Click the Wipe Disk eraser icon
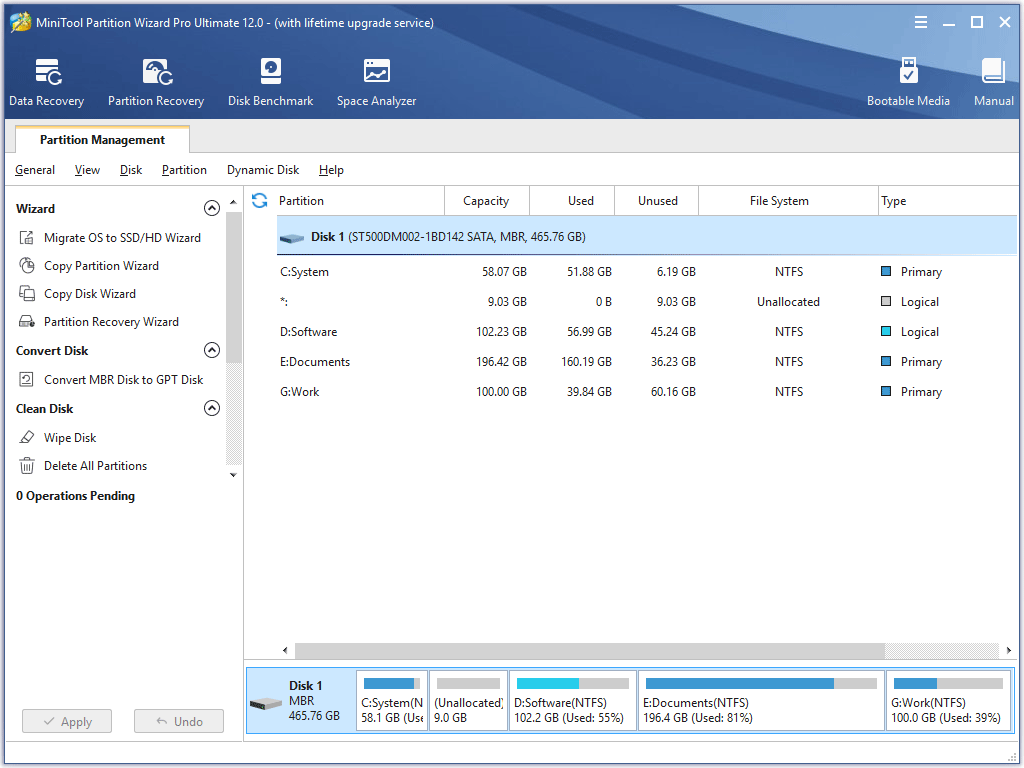 coord(27,438)
